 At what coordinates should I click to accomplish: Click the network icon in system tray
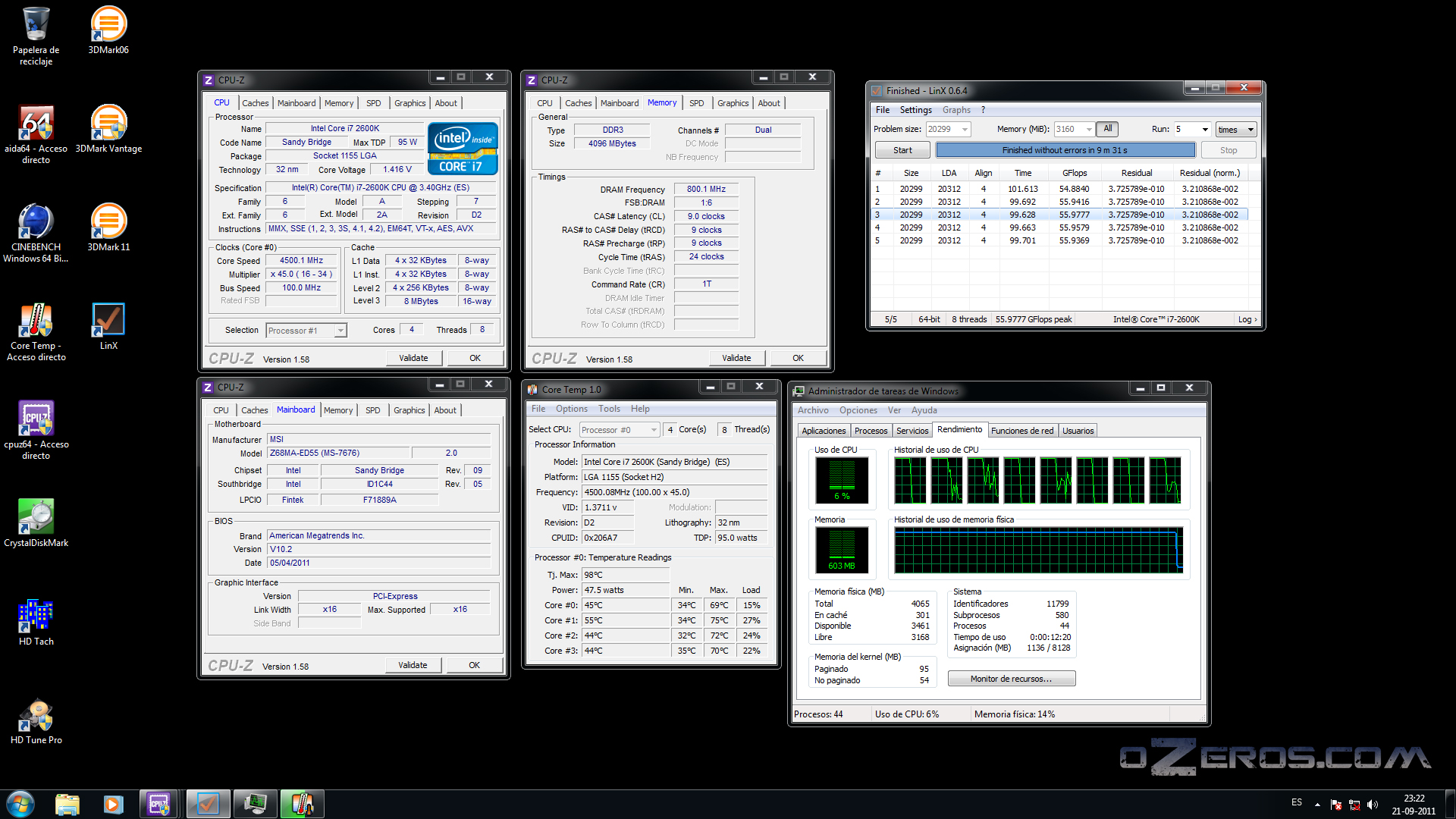point(1354,805)
